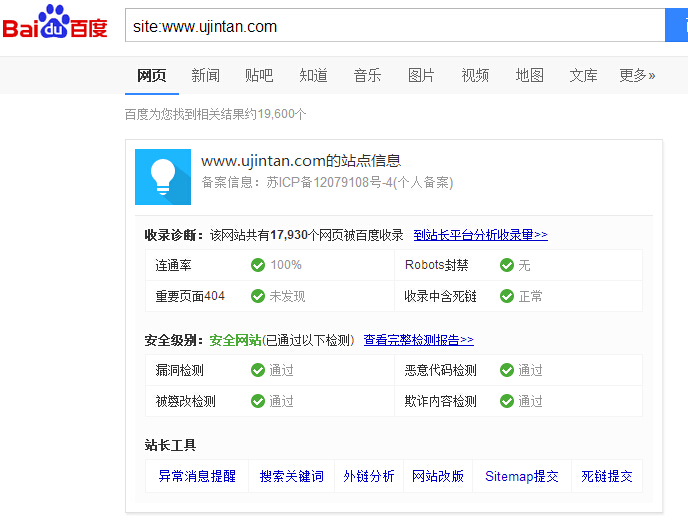This screenshot has height=529, width=688.
Task: Click the blue search button
Action: coord(676,26)
